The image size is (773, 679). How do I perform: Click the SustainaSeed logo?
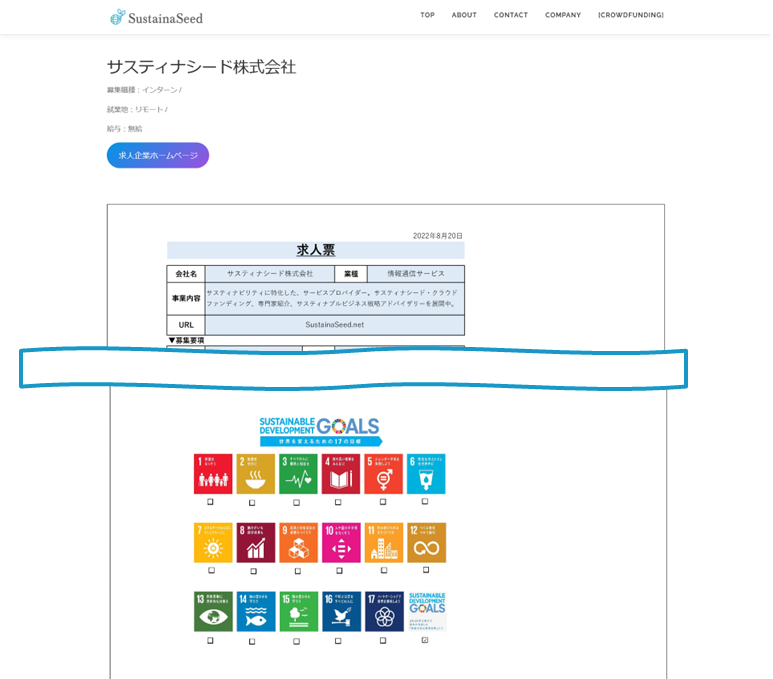point(156,17)
